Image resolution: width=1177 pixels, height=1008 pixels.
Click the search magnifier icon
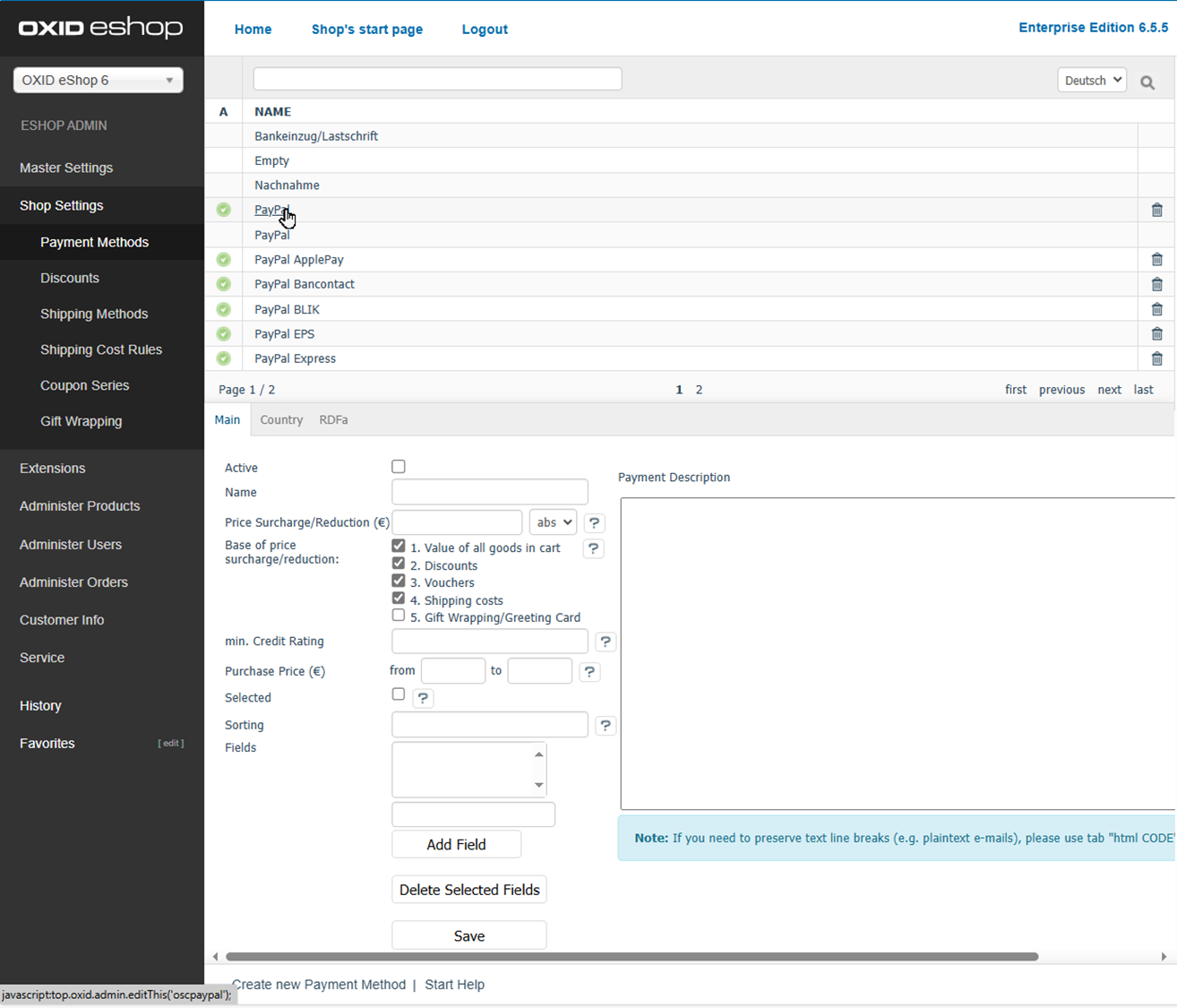(1147, 82)
